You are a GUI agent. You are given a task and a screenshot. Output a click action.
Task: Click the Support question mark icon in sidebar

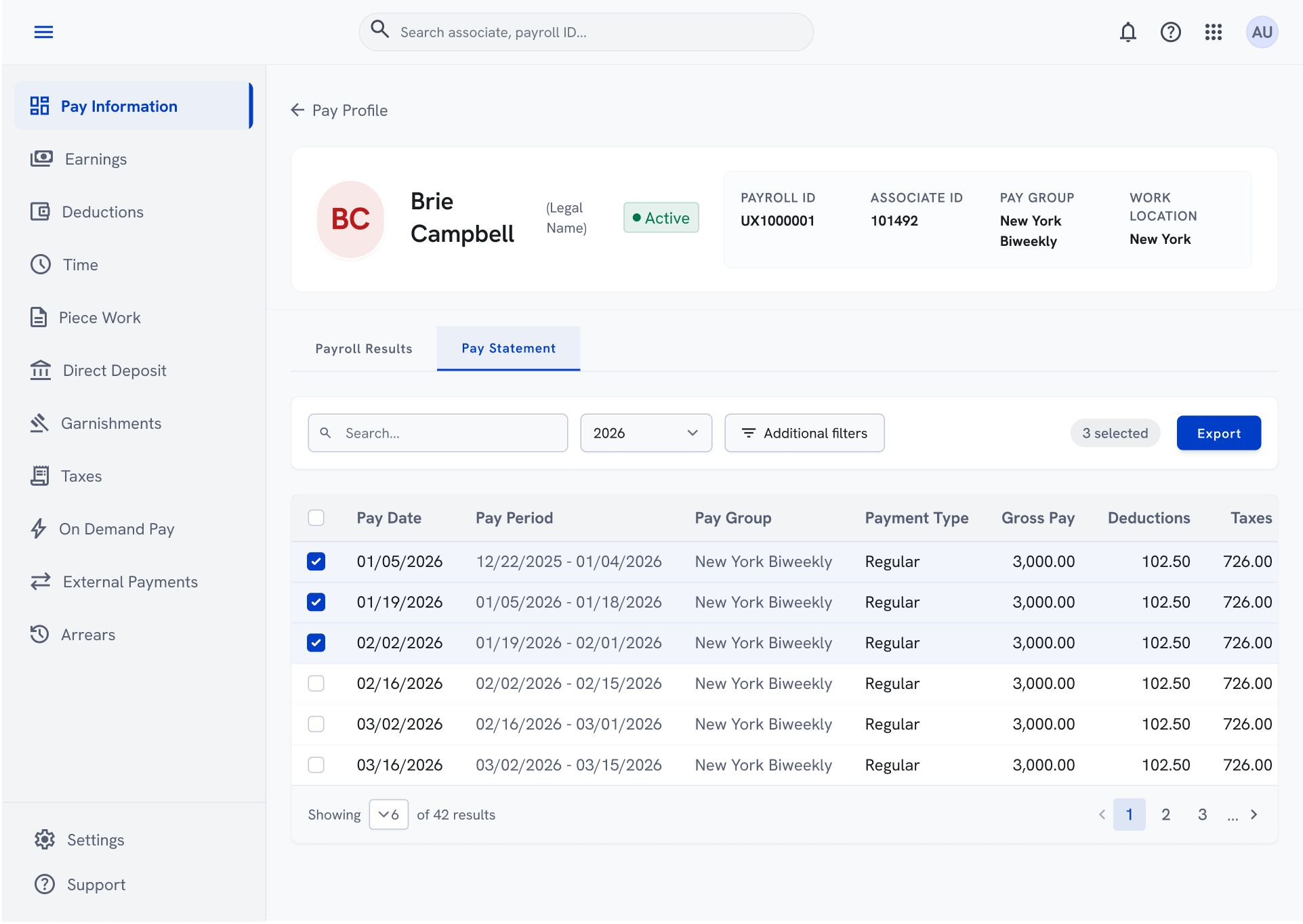click(45, 884)
